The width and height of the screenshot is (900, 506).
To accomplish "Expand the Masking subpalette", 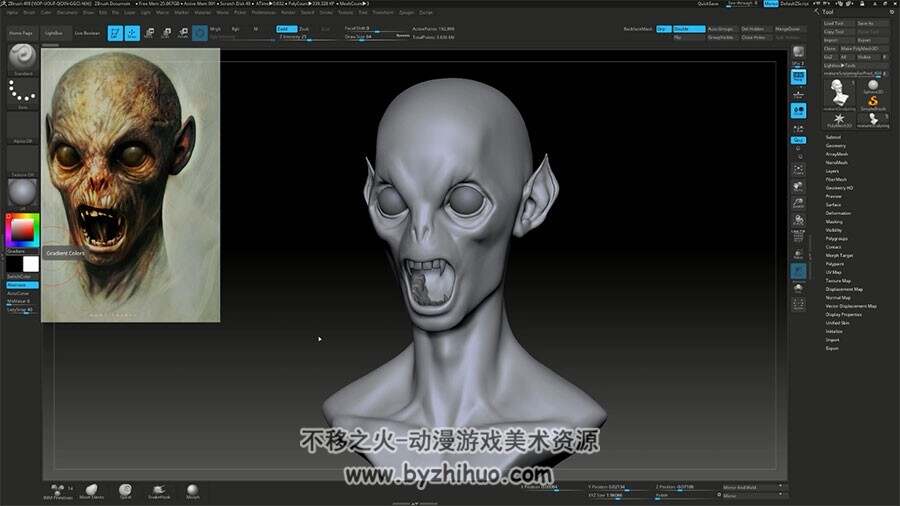I will pos(834,221).
